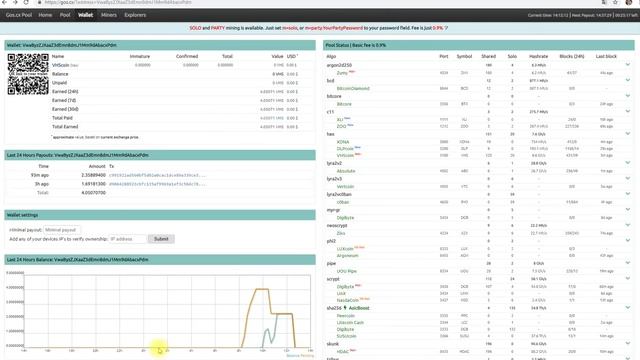Open the Explorers menu item
Screen dimensions: 640x360
tap(135, 15)
